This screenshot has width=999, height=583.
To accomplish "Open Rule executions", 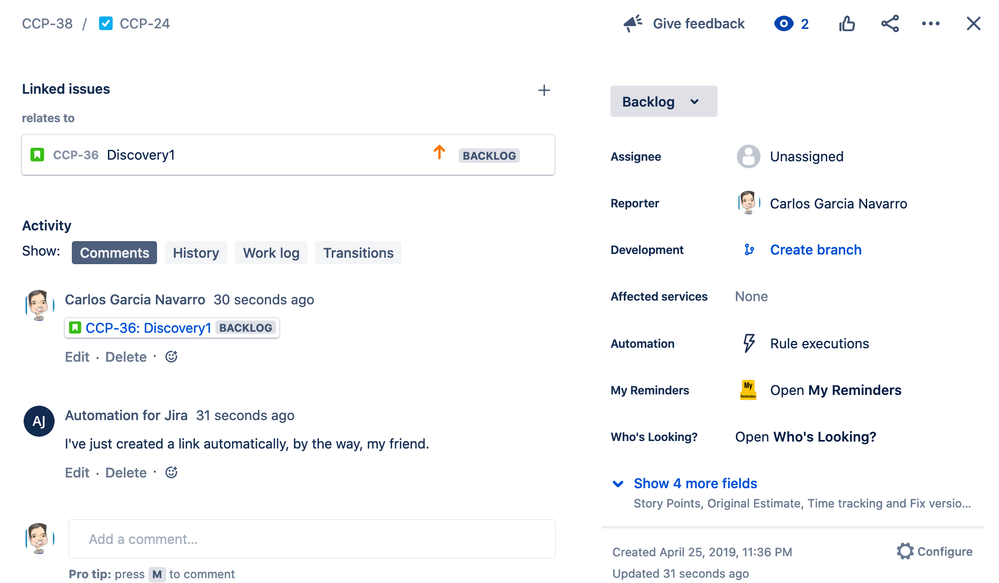I will 819,343.
